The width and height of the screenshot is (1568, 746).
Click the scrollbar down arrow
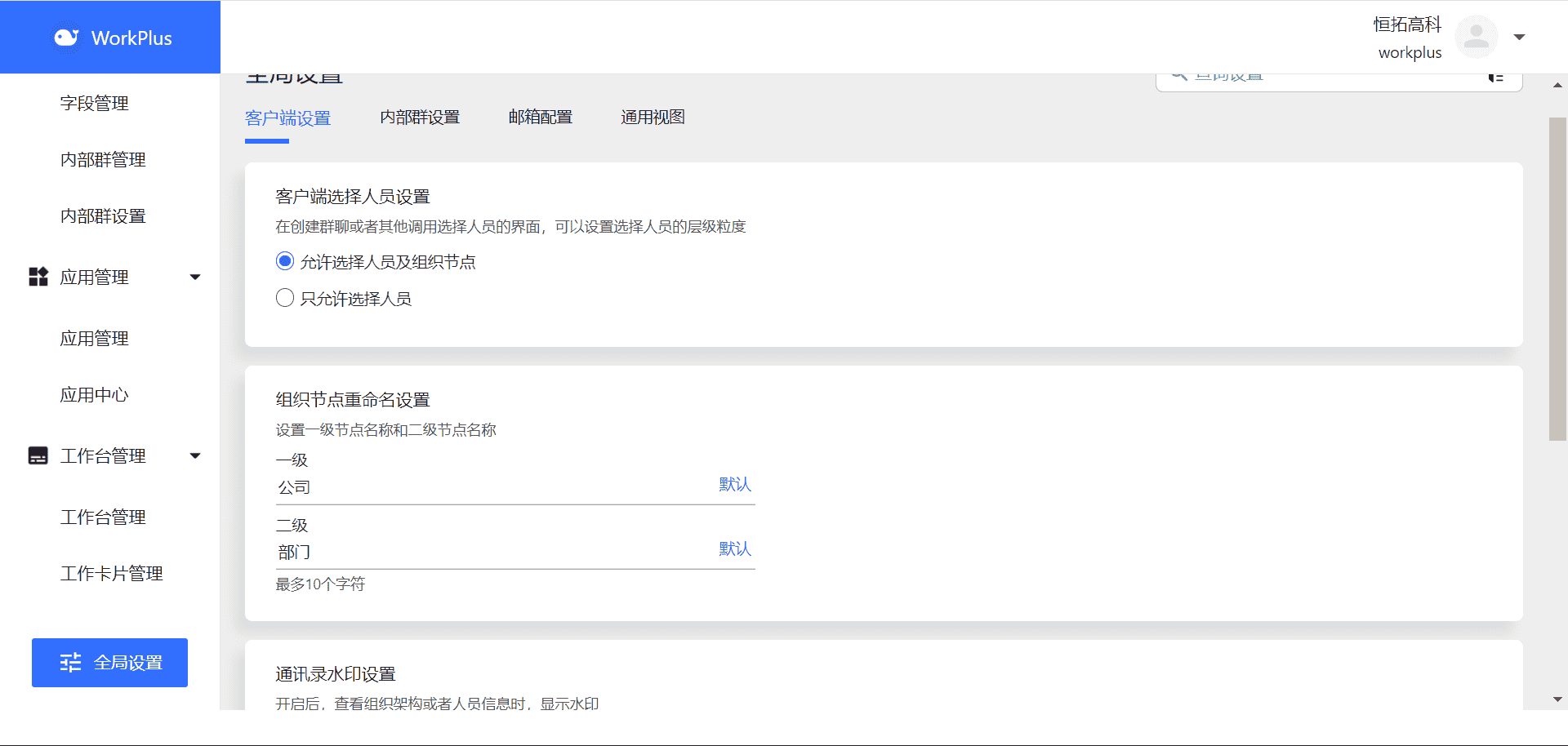tap(1557, 699)
